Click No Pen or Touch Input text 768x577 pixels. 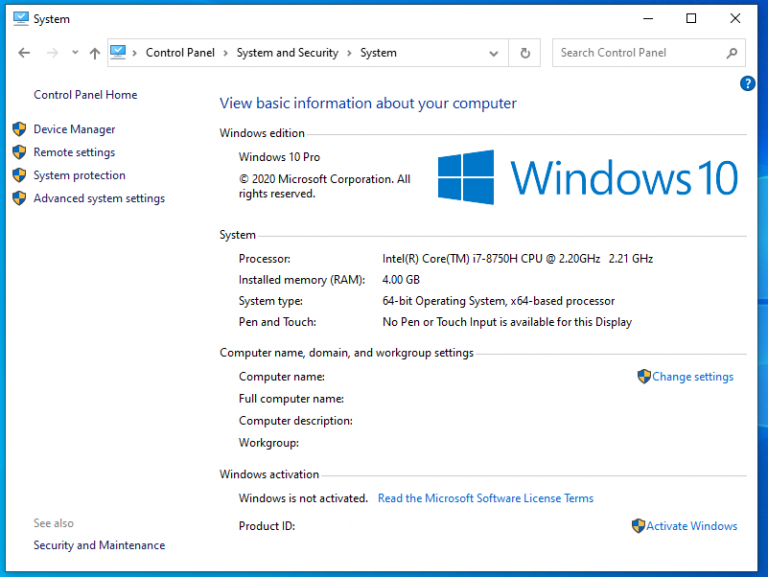tap(507, 322)
